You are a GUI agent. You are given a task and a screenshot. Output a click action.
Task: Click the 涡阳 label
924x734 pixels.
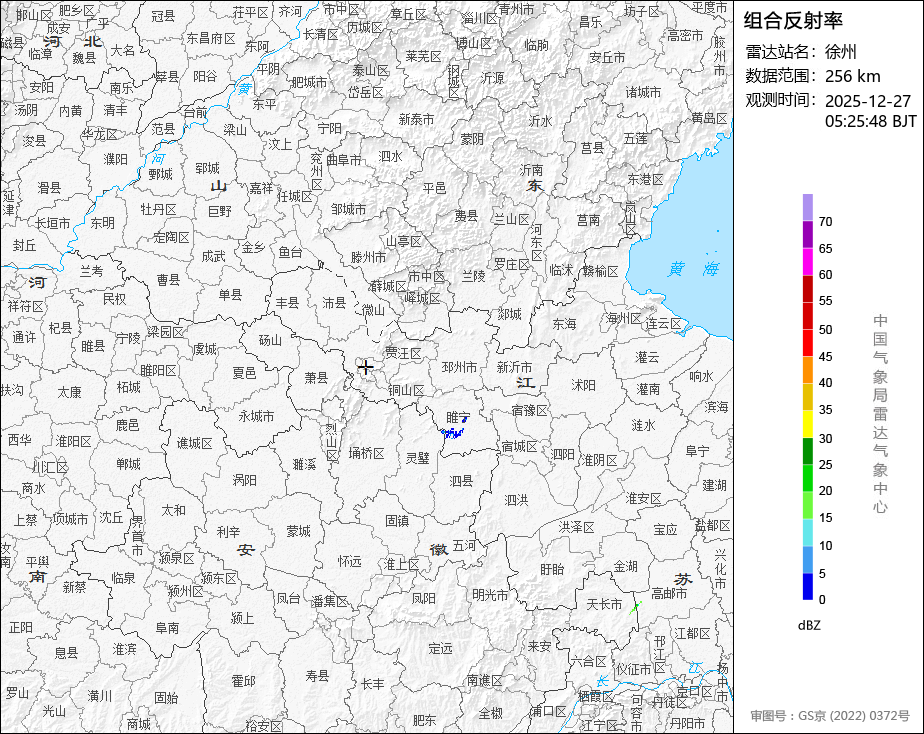pos(244,480)
